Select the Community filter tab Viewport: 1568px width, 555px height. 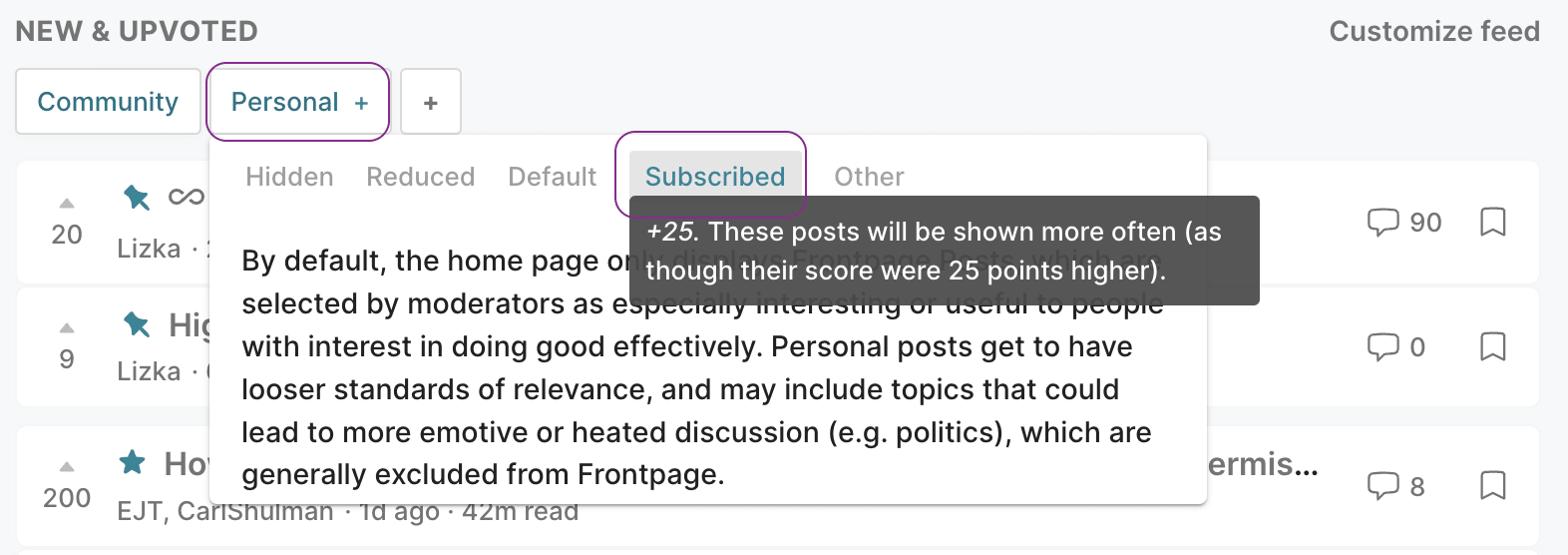tap(108, 102)
